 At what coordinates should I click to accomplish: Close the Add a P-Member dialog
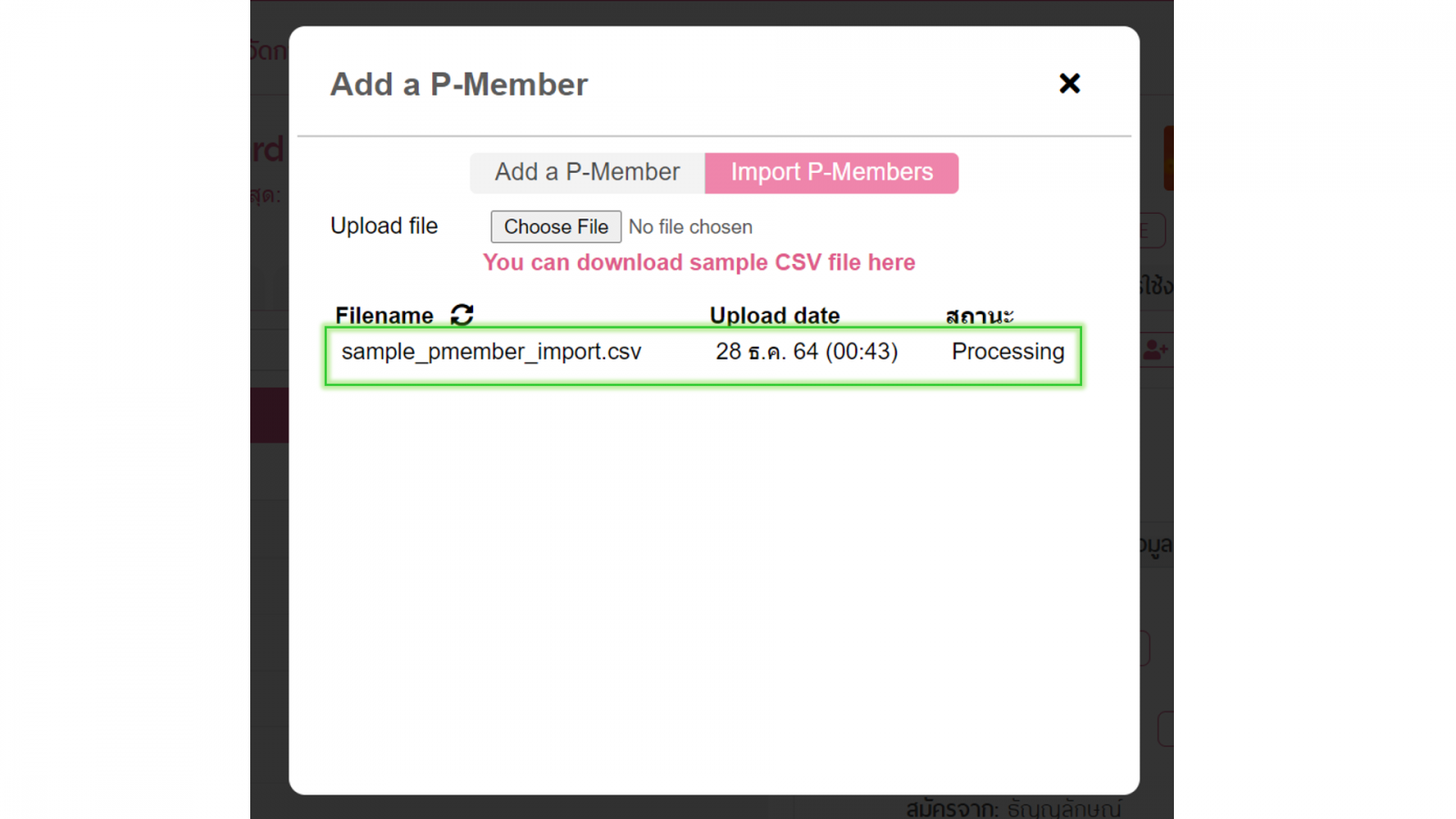(x=1069, y=84)
